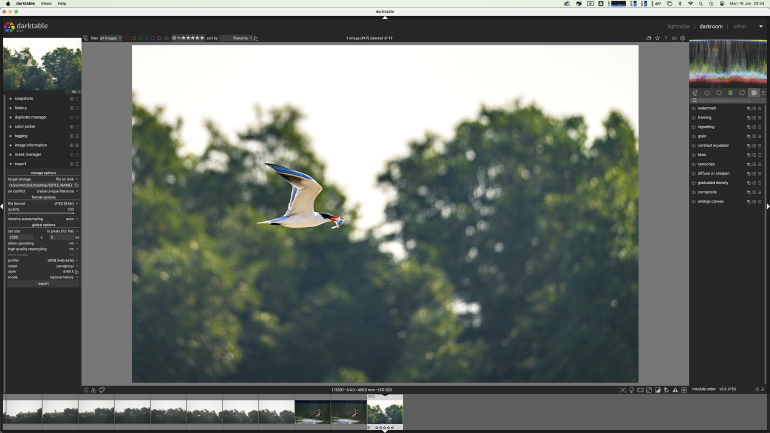Image resolution: width=770 pixels, height=433 pixels.
Task: Enable the diffuse or sharpen module
Action: click(x=694, y=174)
